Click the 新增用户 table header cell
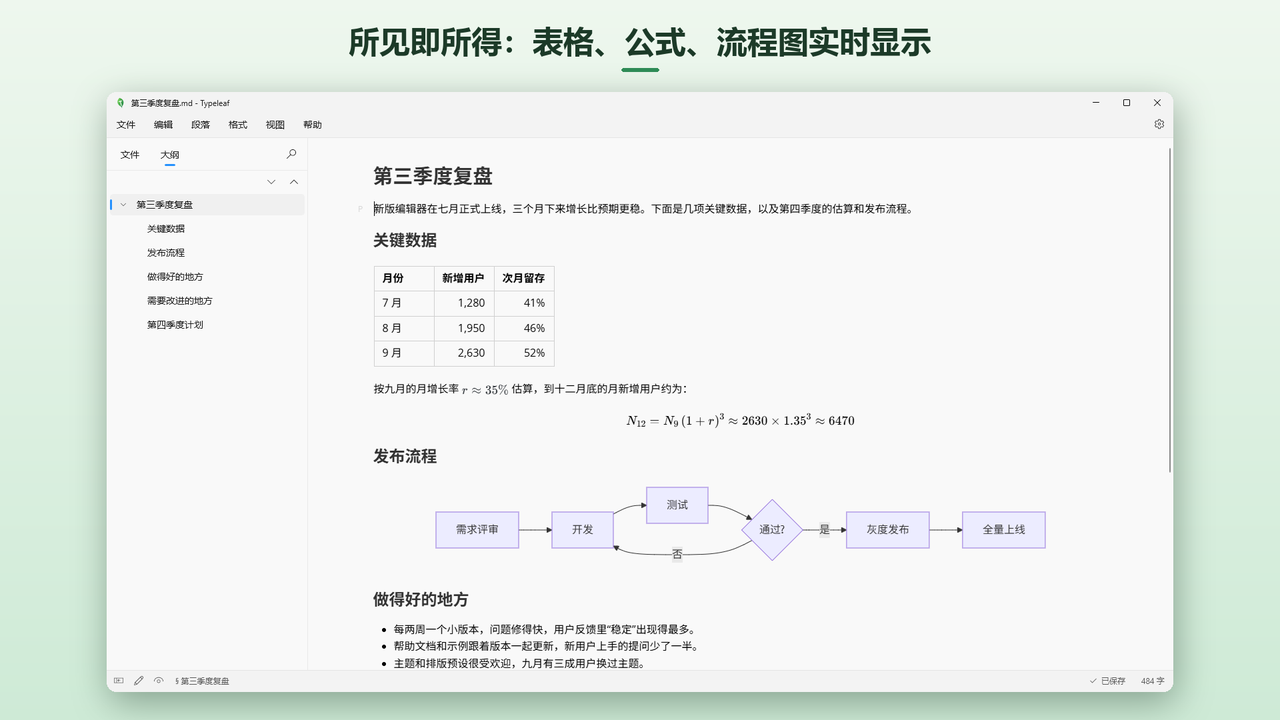This screenshot has height=720, width=1280. pos(464,278)
